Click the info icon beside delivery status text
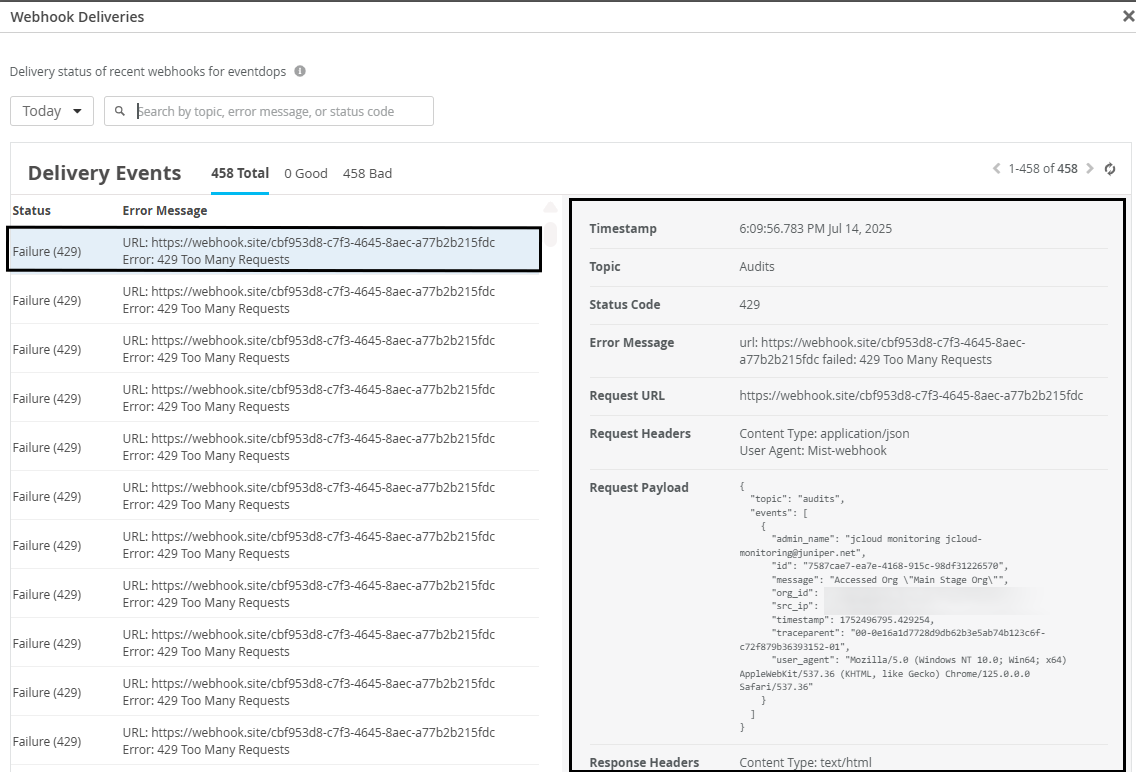Viewport: 1136px width, 772px height. point(300,72)
